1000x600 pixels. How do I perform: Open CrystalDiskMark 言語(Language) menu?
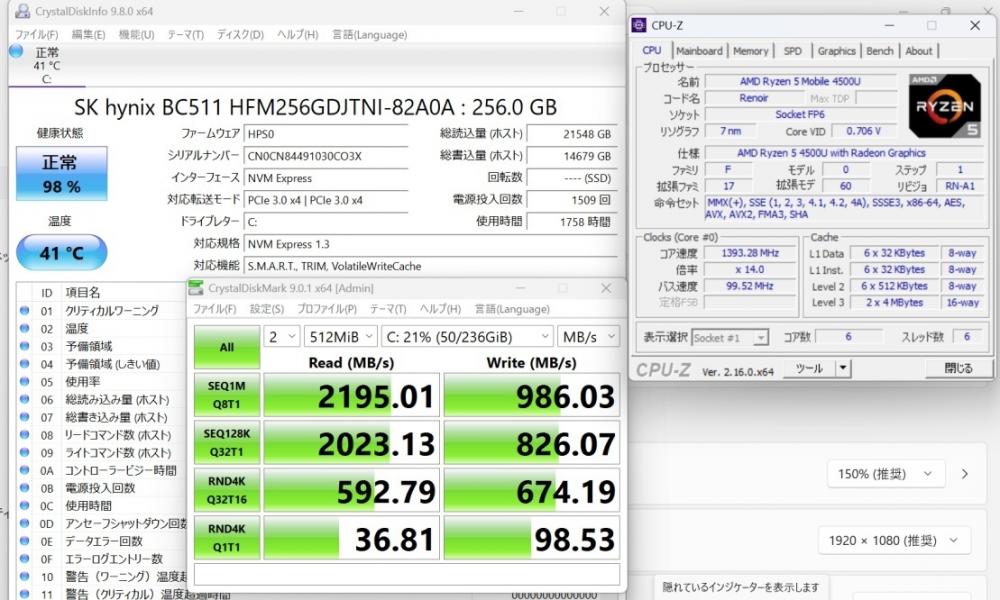click(511, 309)
